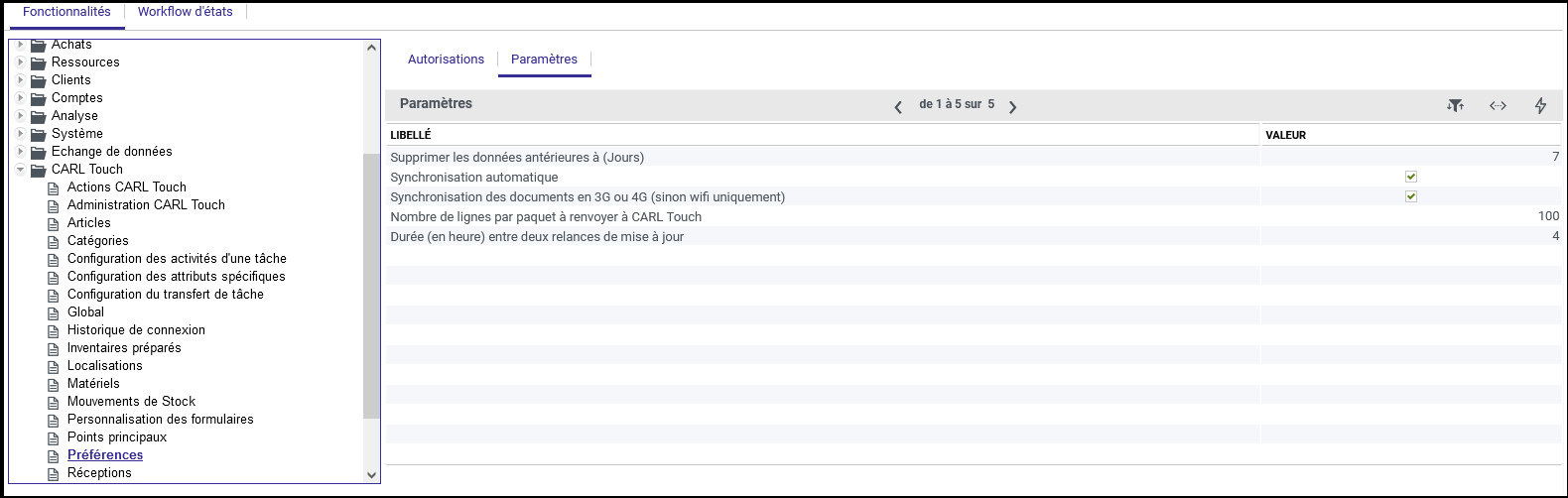Screen dimensions: 1568x498
Task: Toggle Synchronisation automatique checkbox
Action: 1411,177
